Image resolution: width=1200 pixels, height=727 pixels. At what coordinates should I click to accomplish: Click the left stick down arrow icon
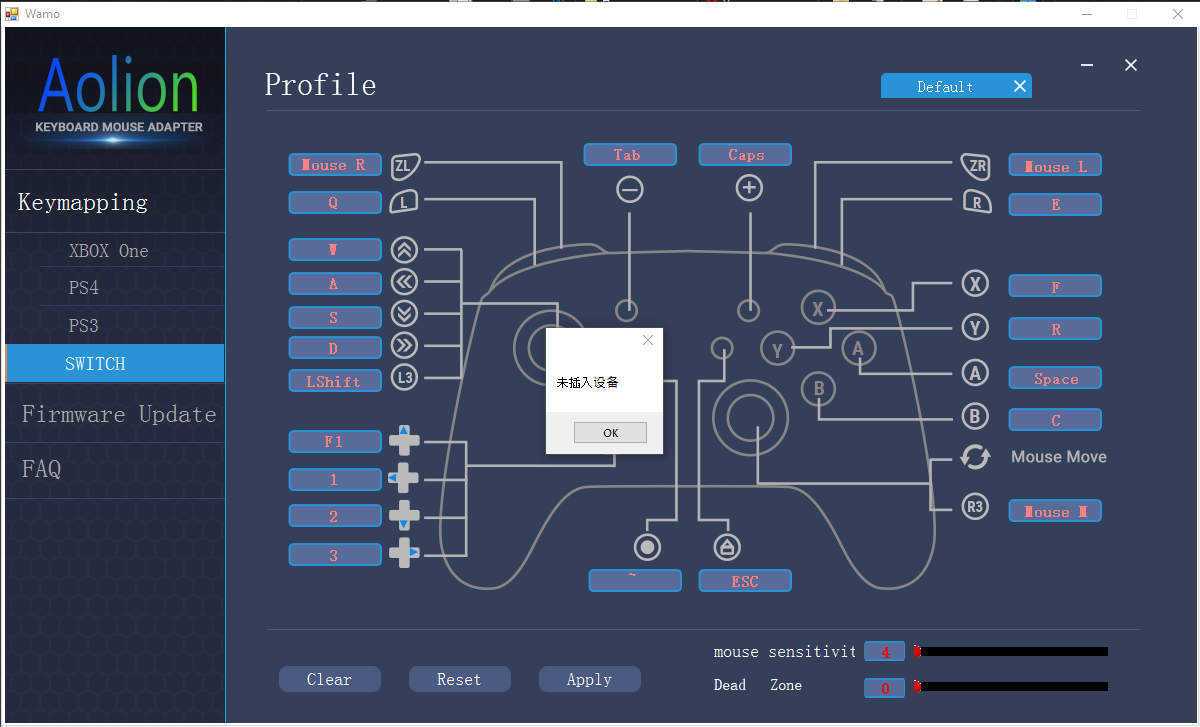point(404,314)
